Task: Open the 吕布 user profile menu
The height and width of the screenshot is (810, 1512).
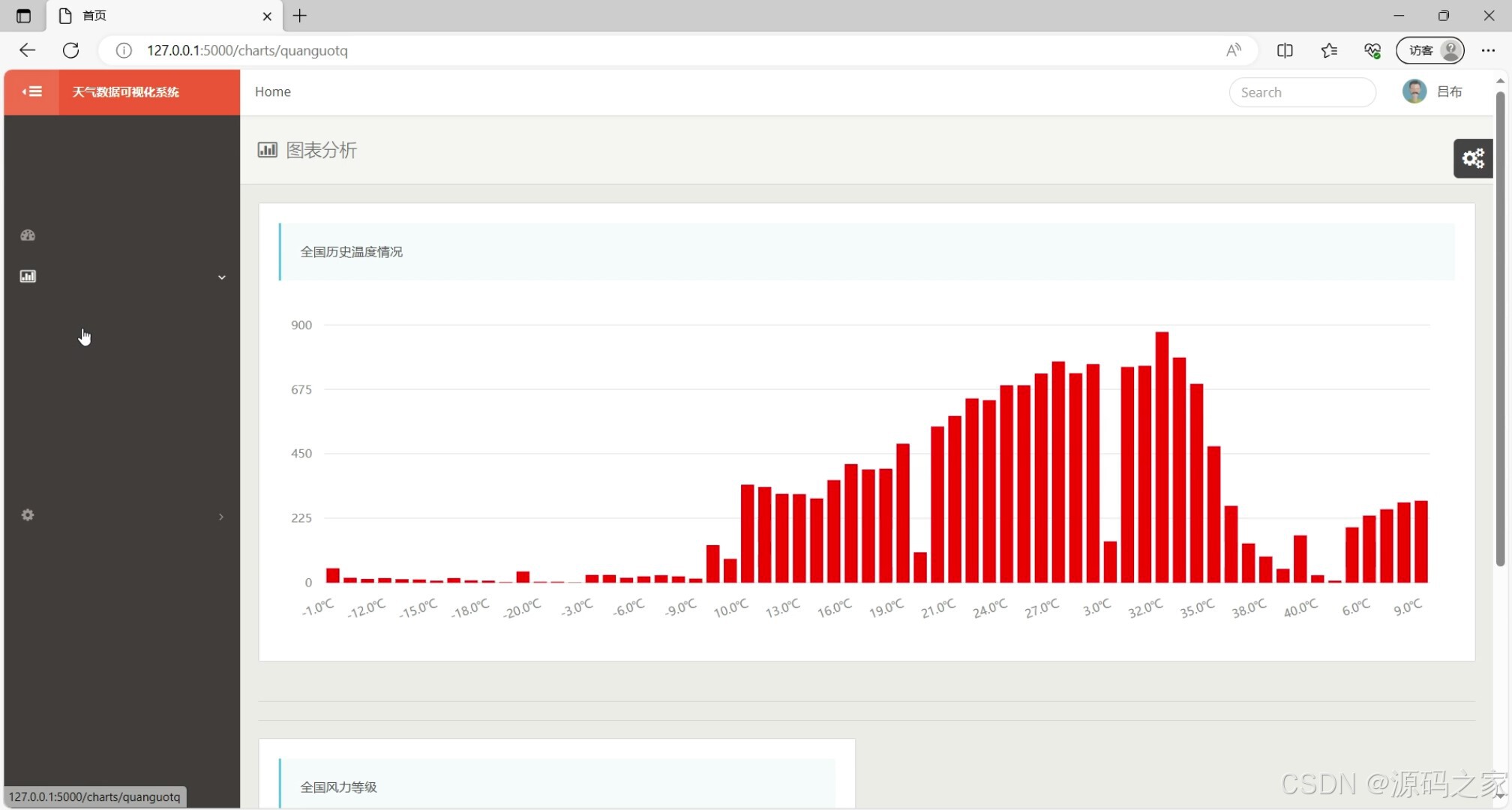Action: click(1448, 91)
